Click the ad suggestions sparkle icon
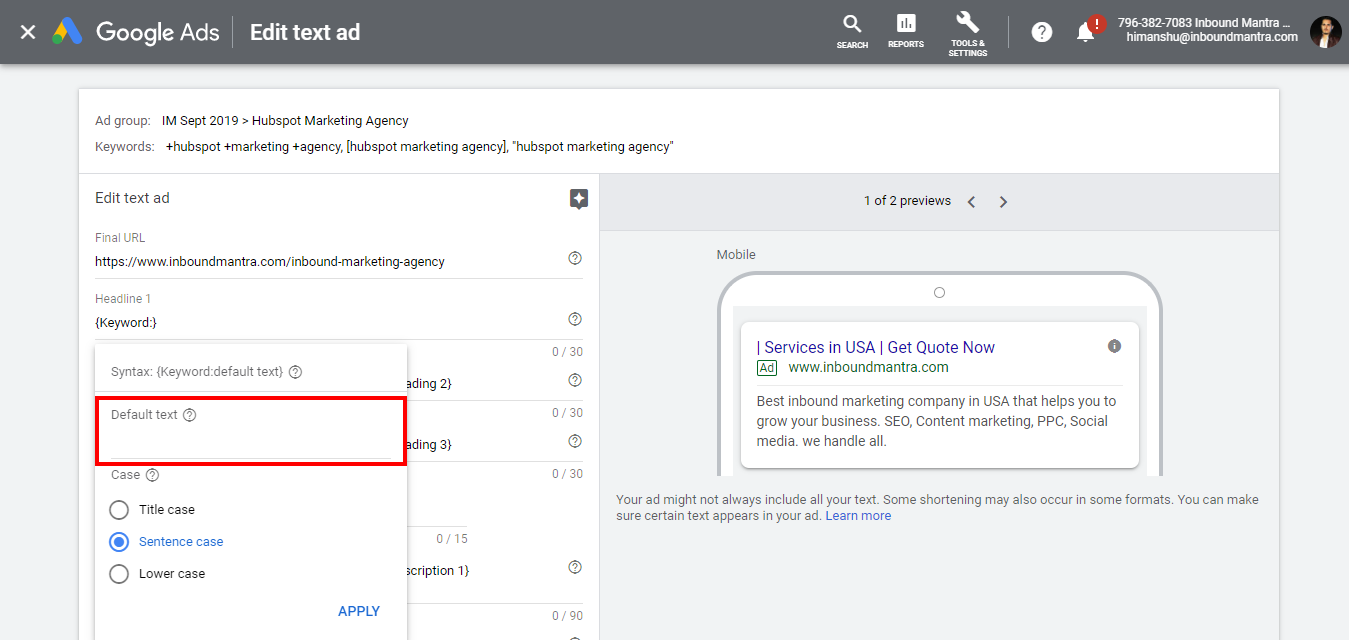 pyautogui.click(x=578, y=199)
